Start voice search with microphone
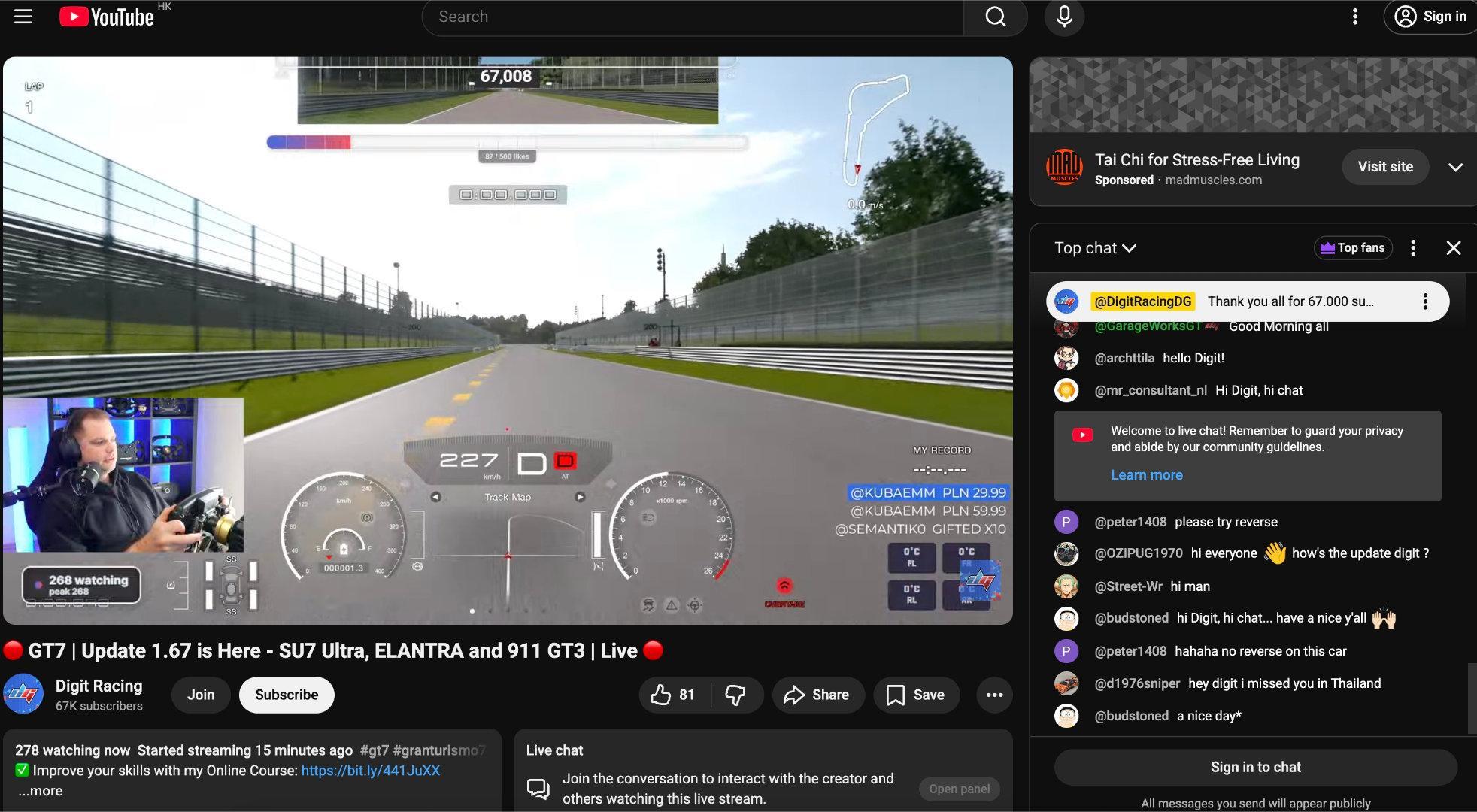This screenshot has height=812, width=1477. click(1064, 17)
